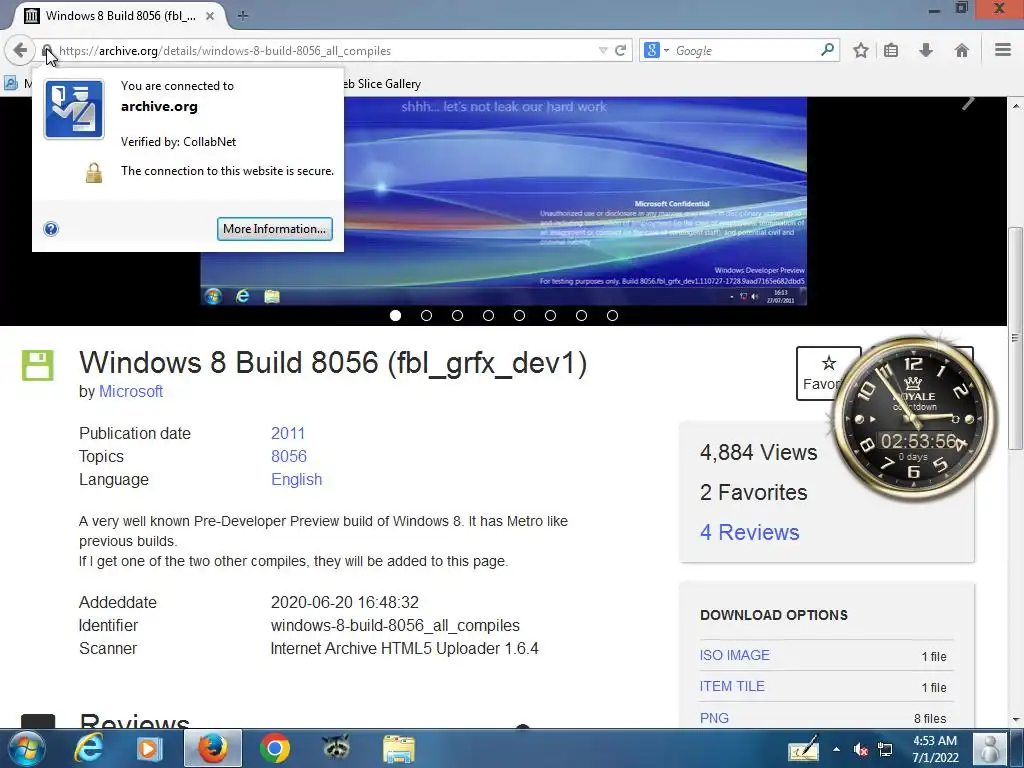The width and height of the screenshot is (1024, 768).
Task: Select the third carousel dot
Action: pos(457,315)
